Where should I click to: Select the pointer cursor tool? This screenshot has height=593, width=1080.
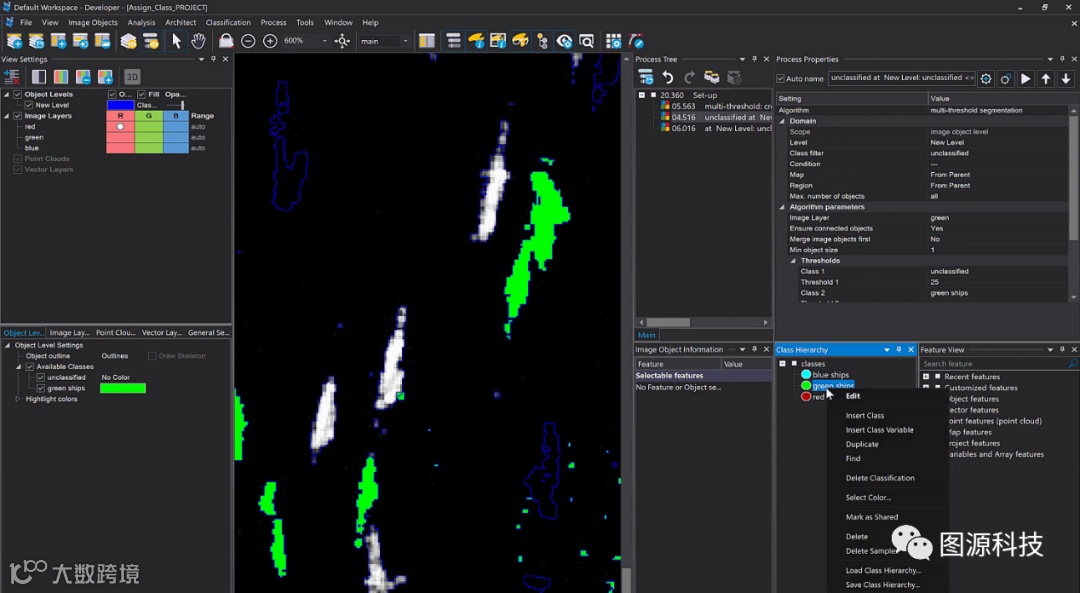click(177, 41)
